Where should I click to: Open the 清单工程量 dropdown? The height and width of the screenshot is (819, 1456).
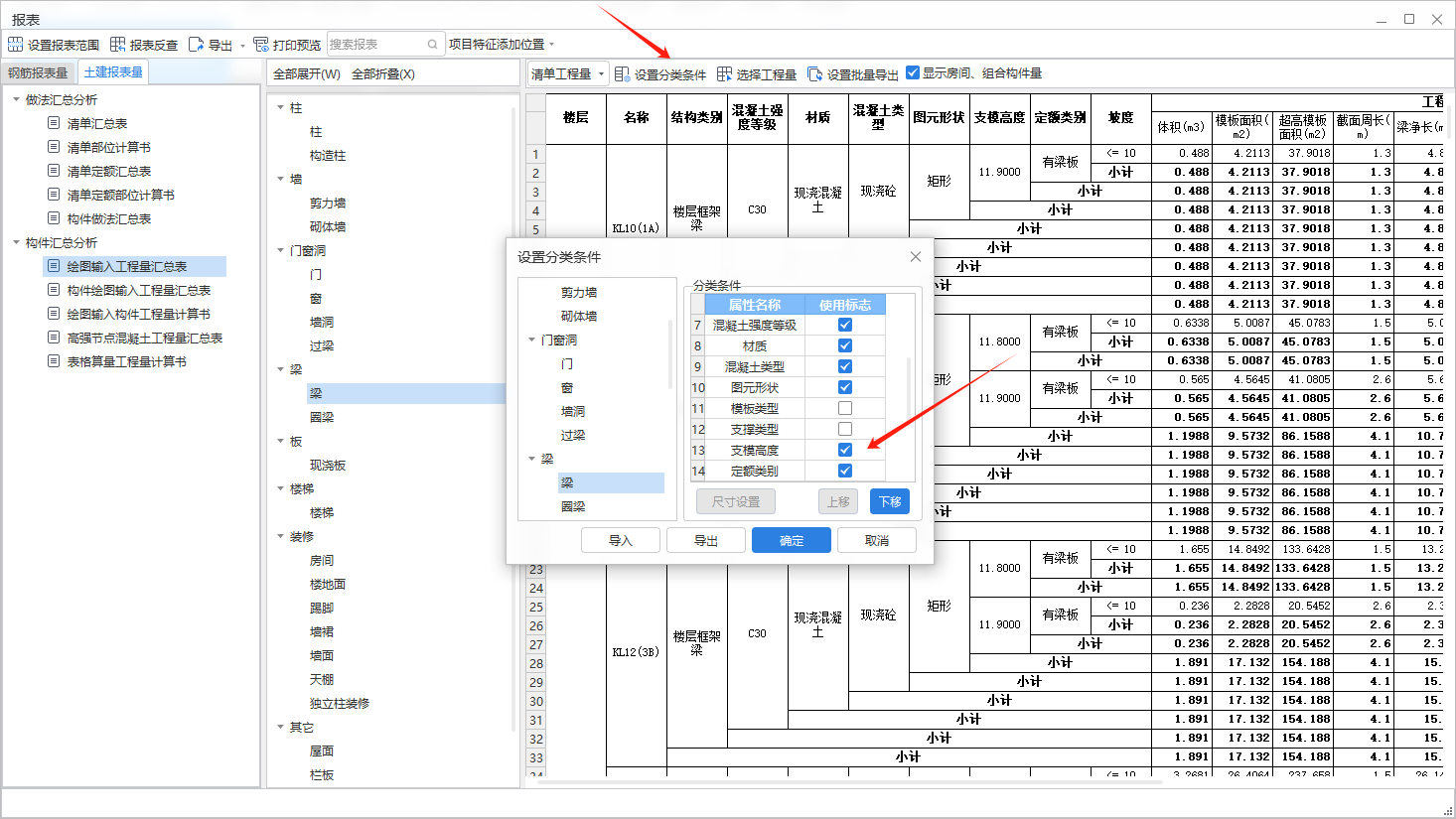(x=567, y=74)
